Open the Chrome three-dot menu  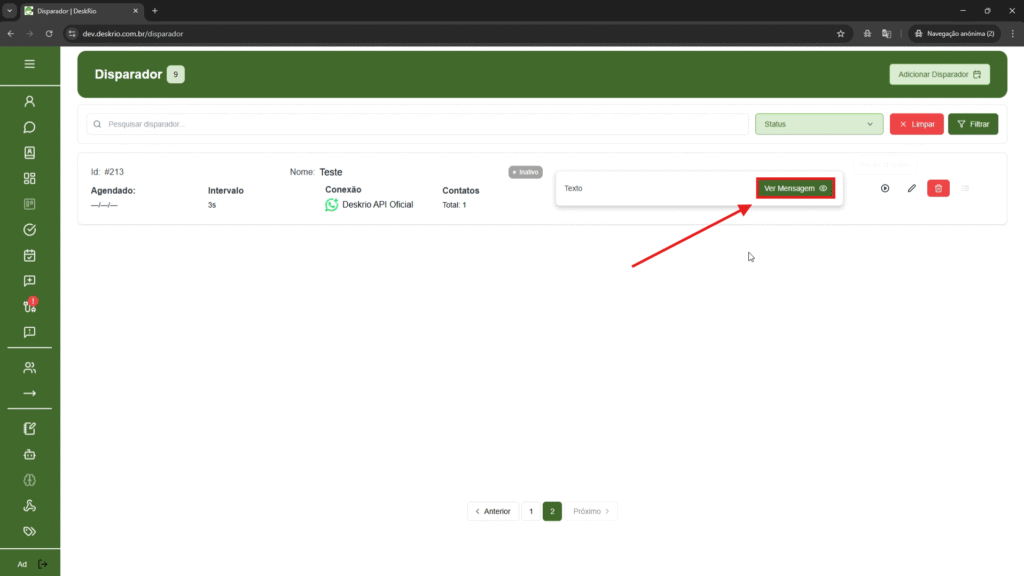pyautogui.click(x=1011, y=33)
